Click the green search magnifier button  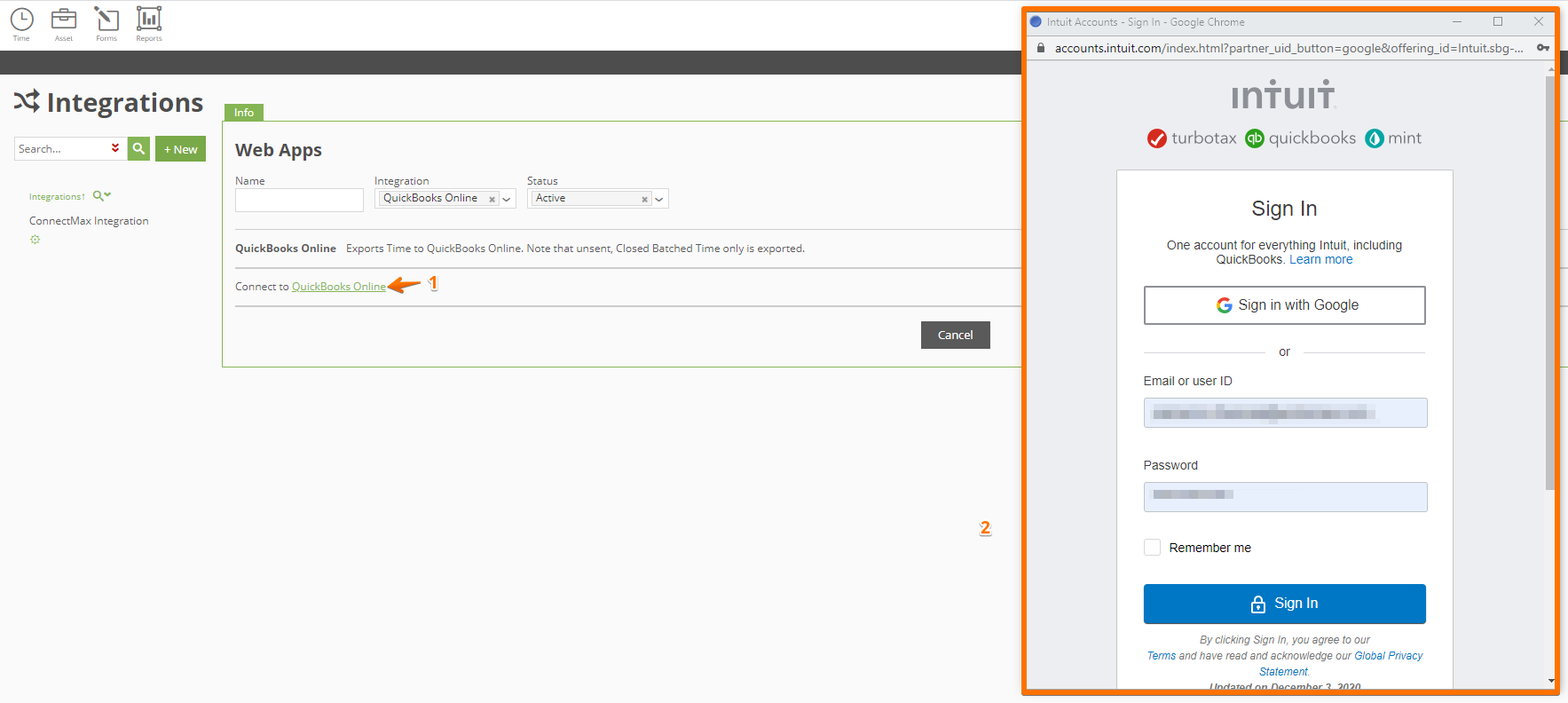(138, 148)
